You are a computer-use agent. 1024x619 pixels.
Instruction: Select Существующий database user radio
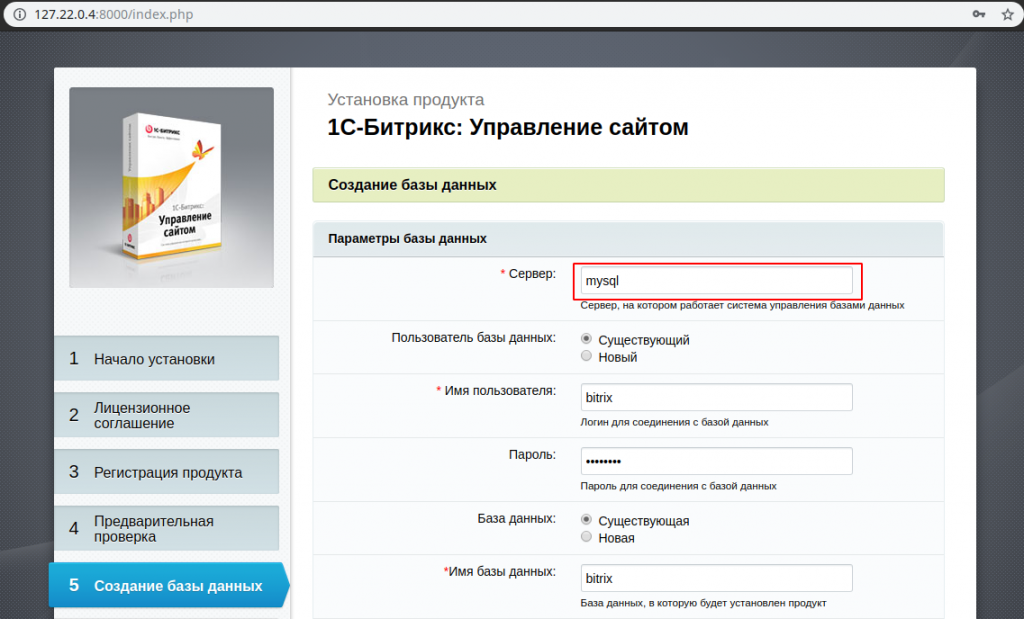(586, 339)
